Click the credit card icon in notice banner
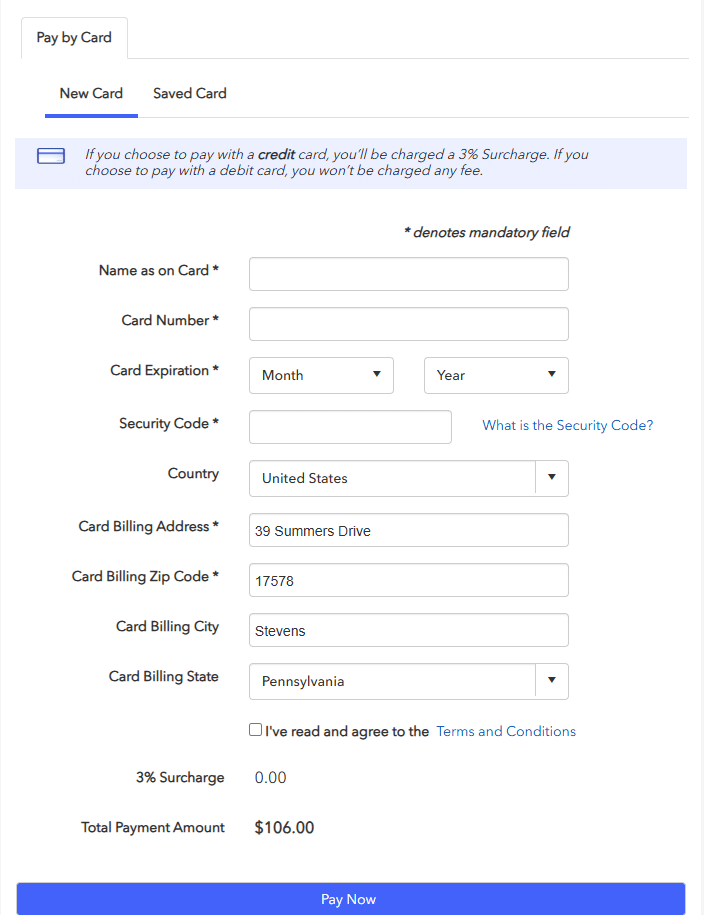This screenshot has width=704, height=915. pyautogui.click(x=51, y=156)
